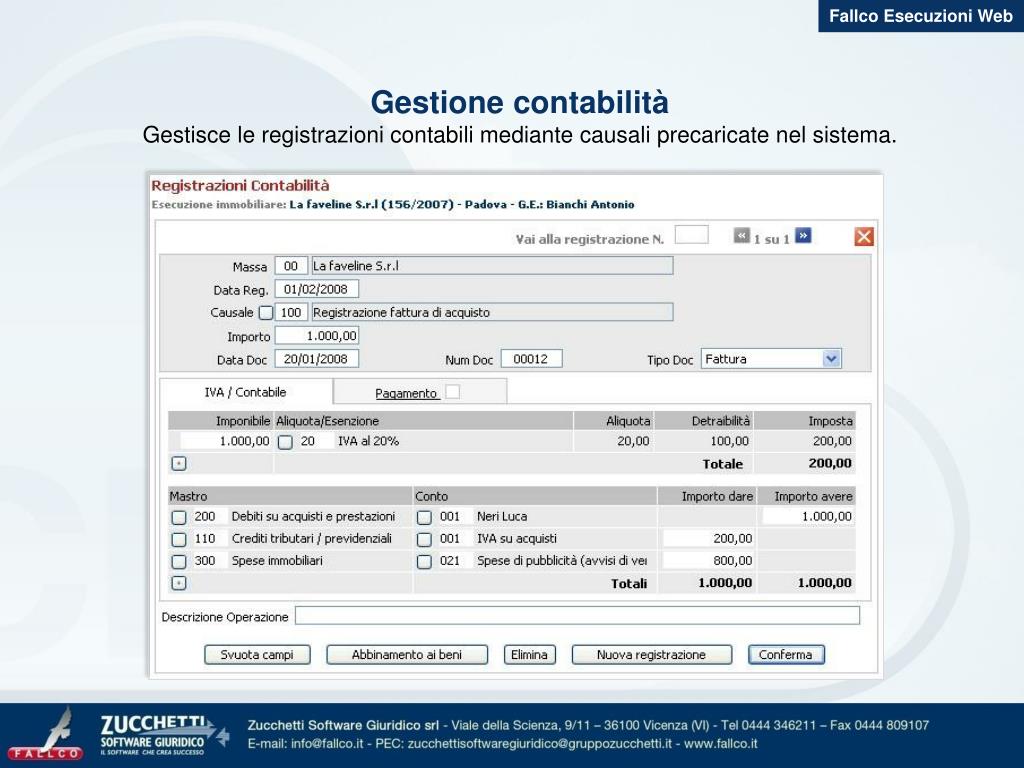Click the Conto code 021 field
The image size is (1024, 768).
tap(455, 560)
